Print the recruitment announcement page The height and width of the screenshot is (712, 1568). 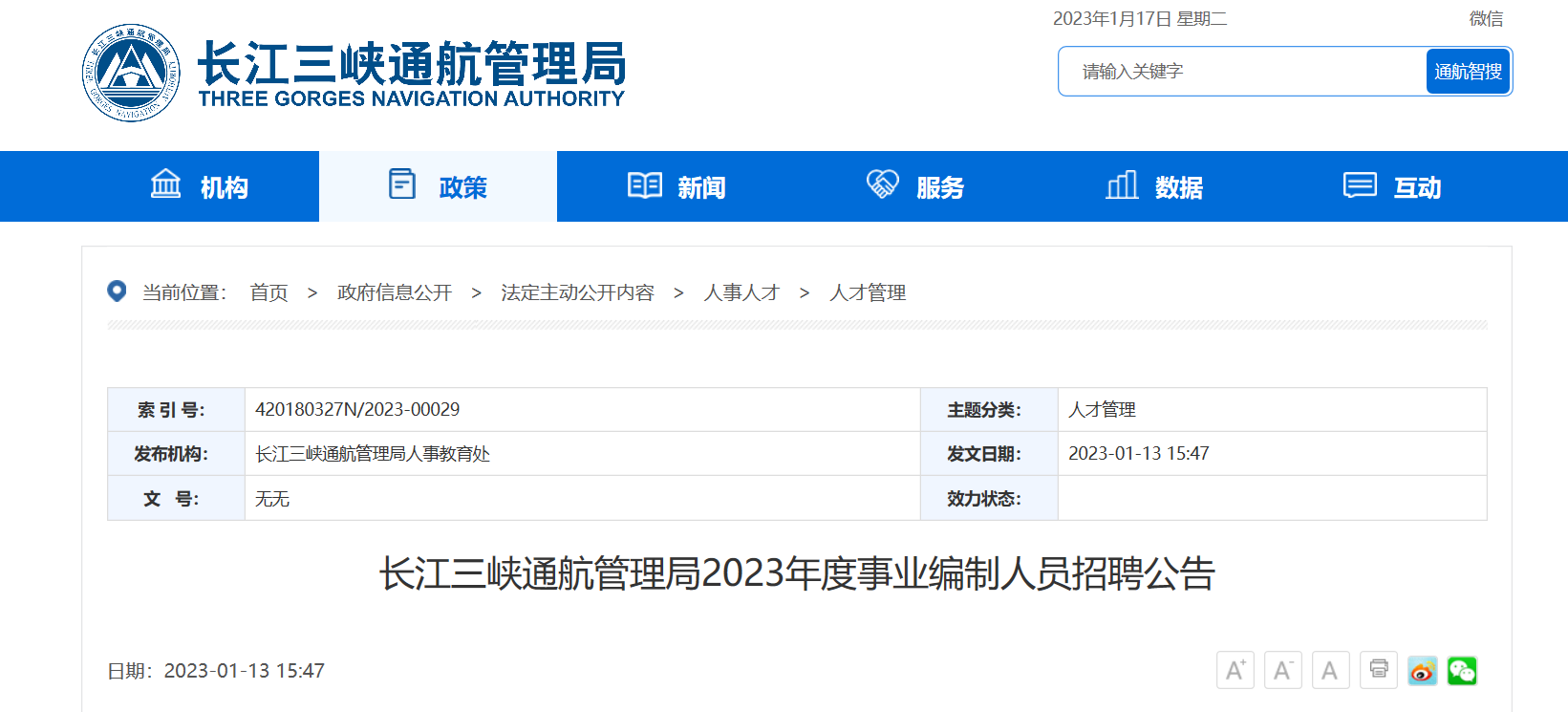(1378, 669)
